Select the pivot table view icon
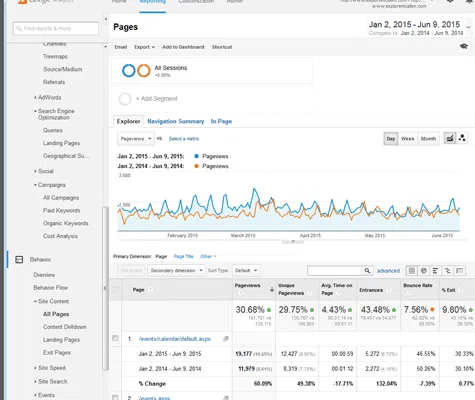The image size is (475, 400). click(x=460, y=271)
